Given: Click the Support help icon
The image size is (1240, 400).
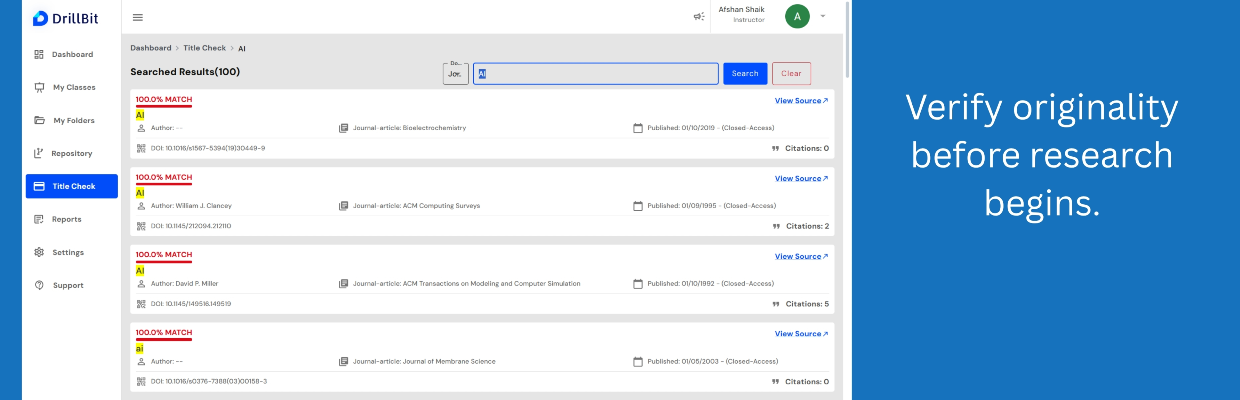Looking at the screenshot, I should point(39,285).
